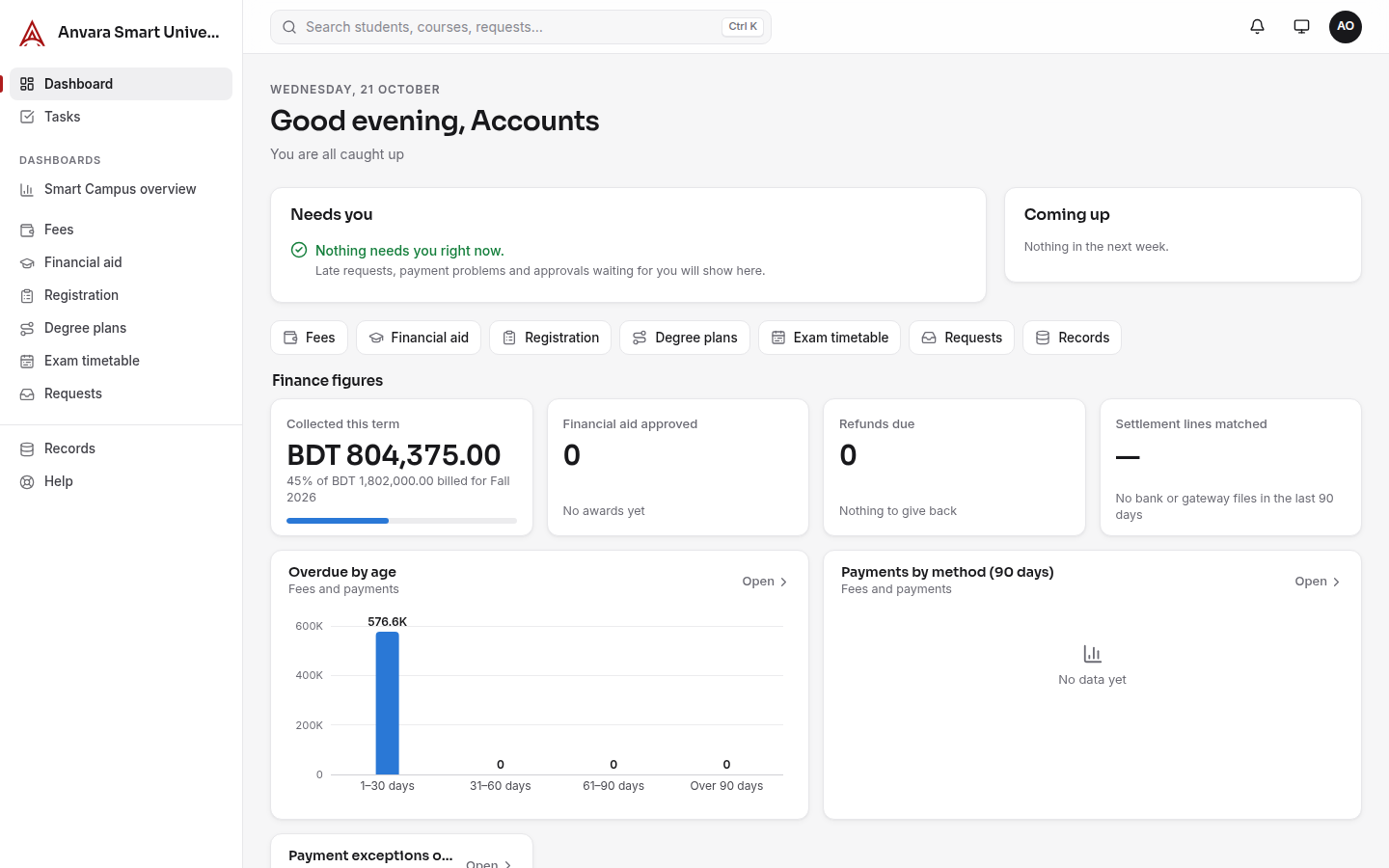The width and height of the screenshot is (1389, 868).
Task: Click the Exam timetable calendar sidebar icon
Action: coord(27,361)
